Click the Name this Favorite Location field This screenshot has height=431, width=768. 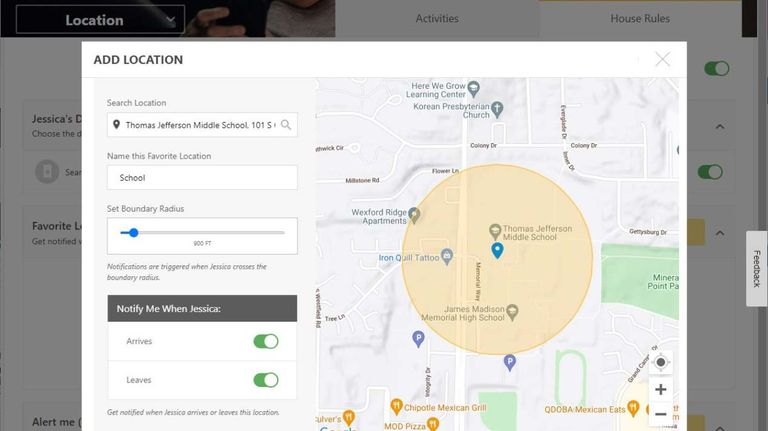pyautogui.click(x=202, y=178)
